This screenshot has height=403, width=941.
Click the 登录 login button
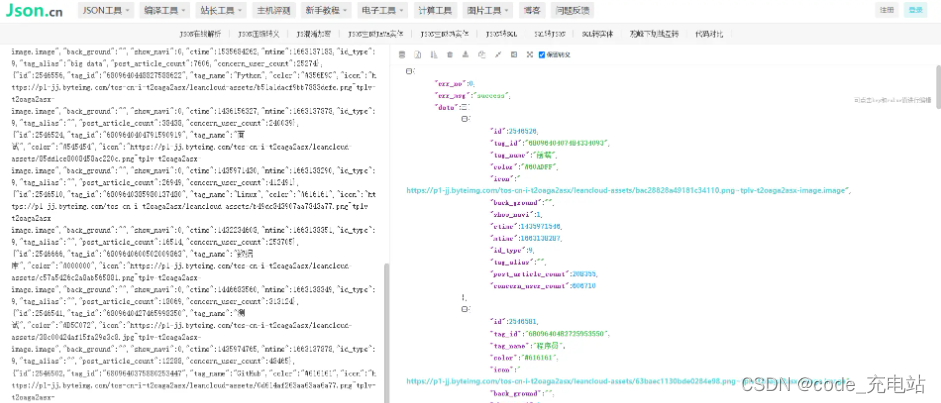pos(915,10)
